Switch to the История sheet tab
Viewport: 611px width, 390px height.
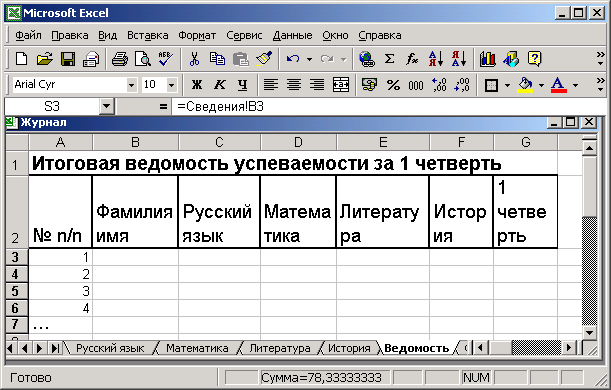(x=349, y=348)
